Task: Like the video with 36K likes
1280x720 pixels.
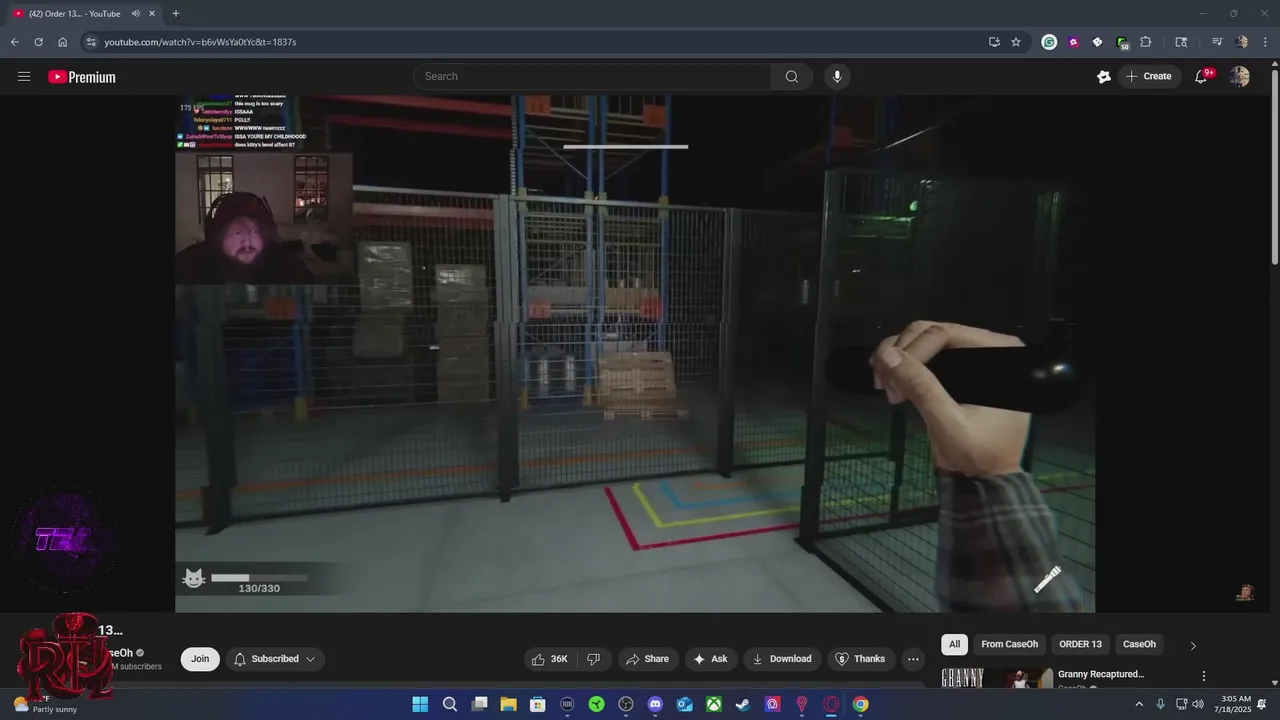Action: (x=550, y=659)
